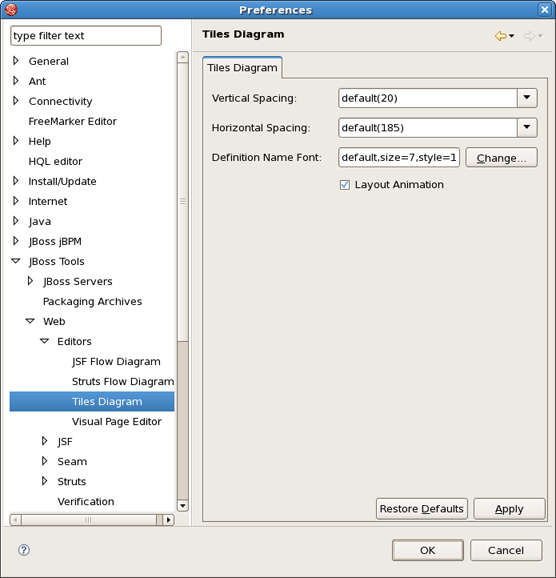Toggle the Layout Animation checkbox

(x=345, y=185)
